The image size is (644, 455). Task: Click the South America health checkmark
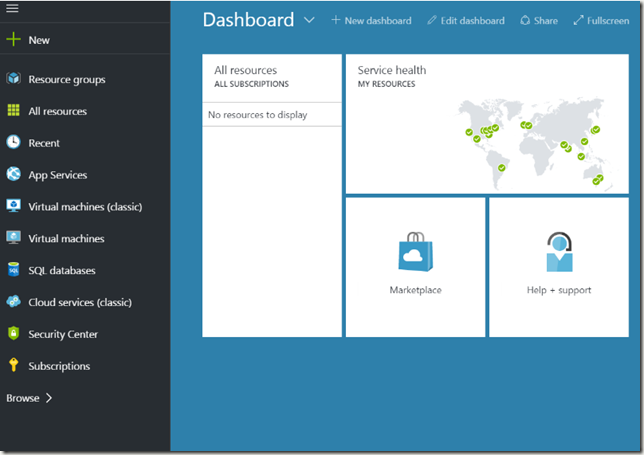tap(501, 168)
